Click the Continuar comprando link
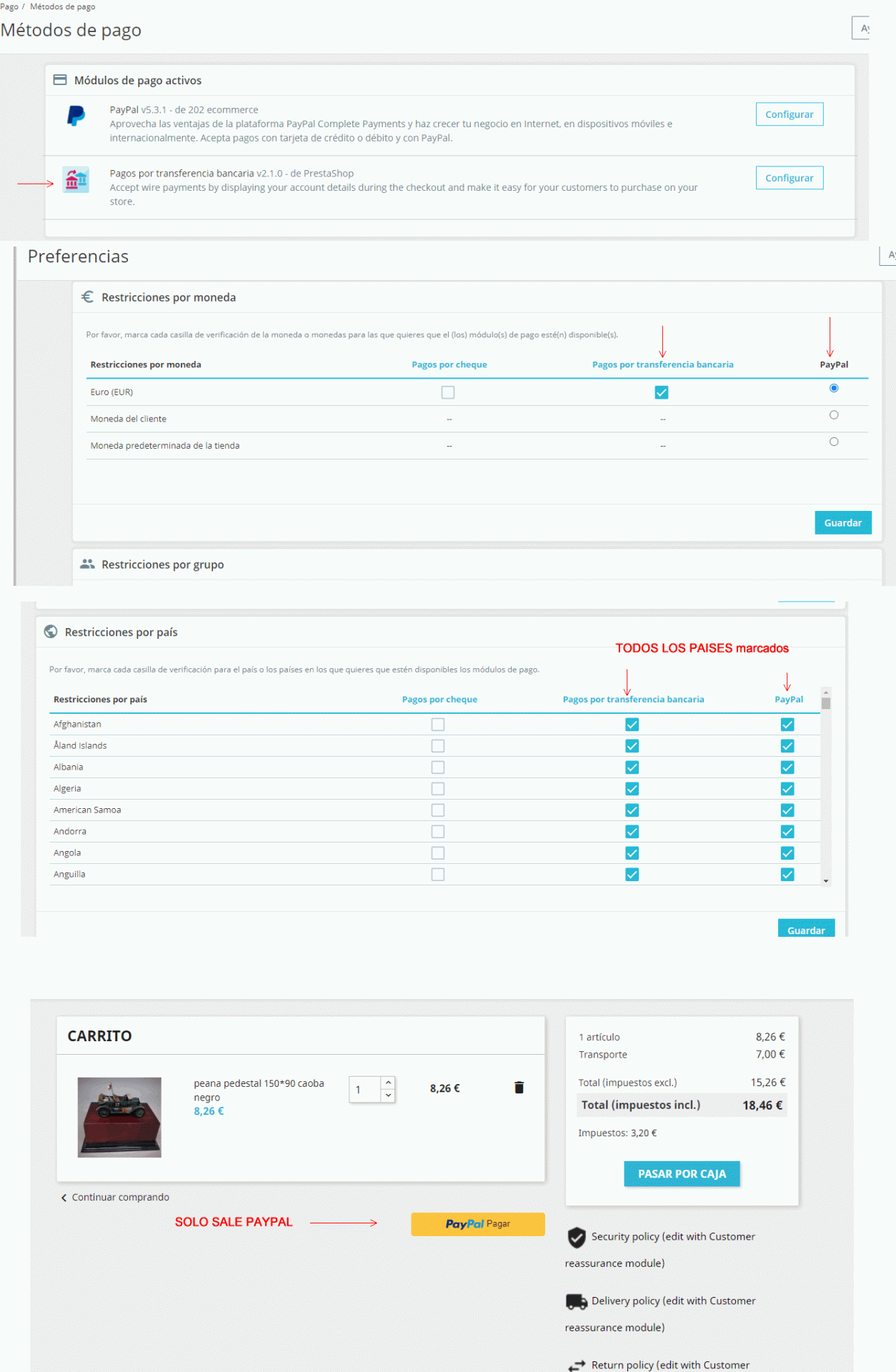The height and width of the screenshot is (1372, 896). [121, 1198]
